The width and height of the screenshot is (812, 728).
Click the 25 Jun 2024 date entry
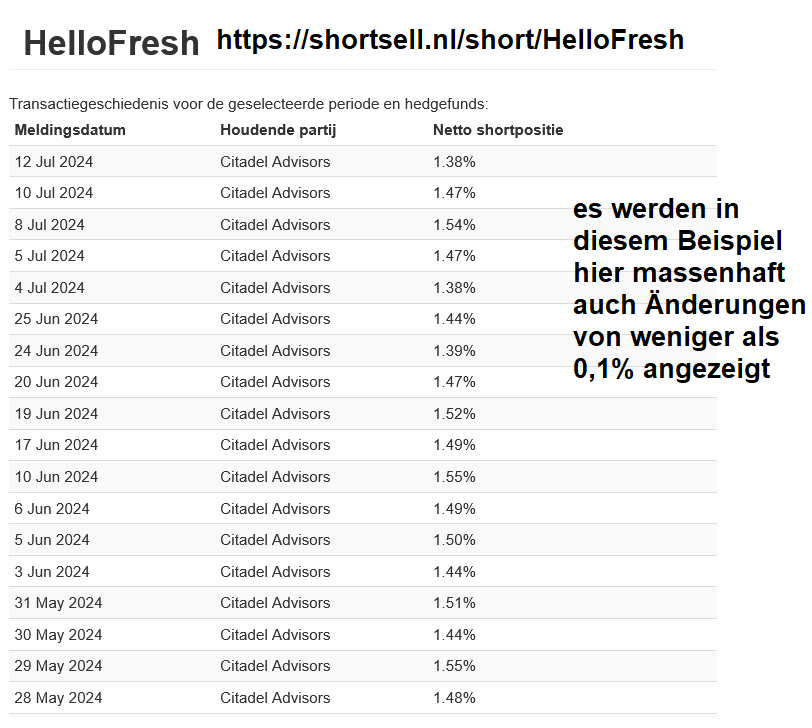56,319
